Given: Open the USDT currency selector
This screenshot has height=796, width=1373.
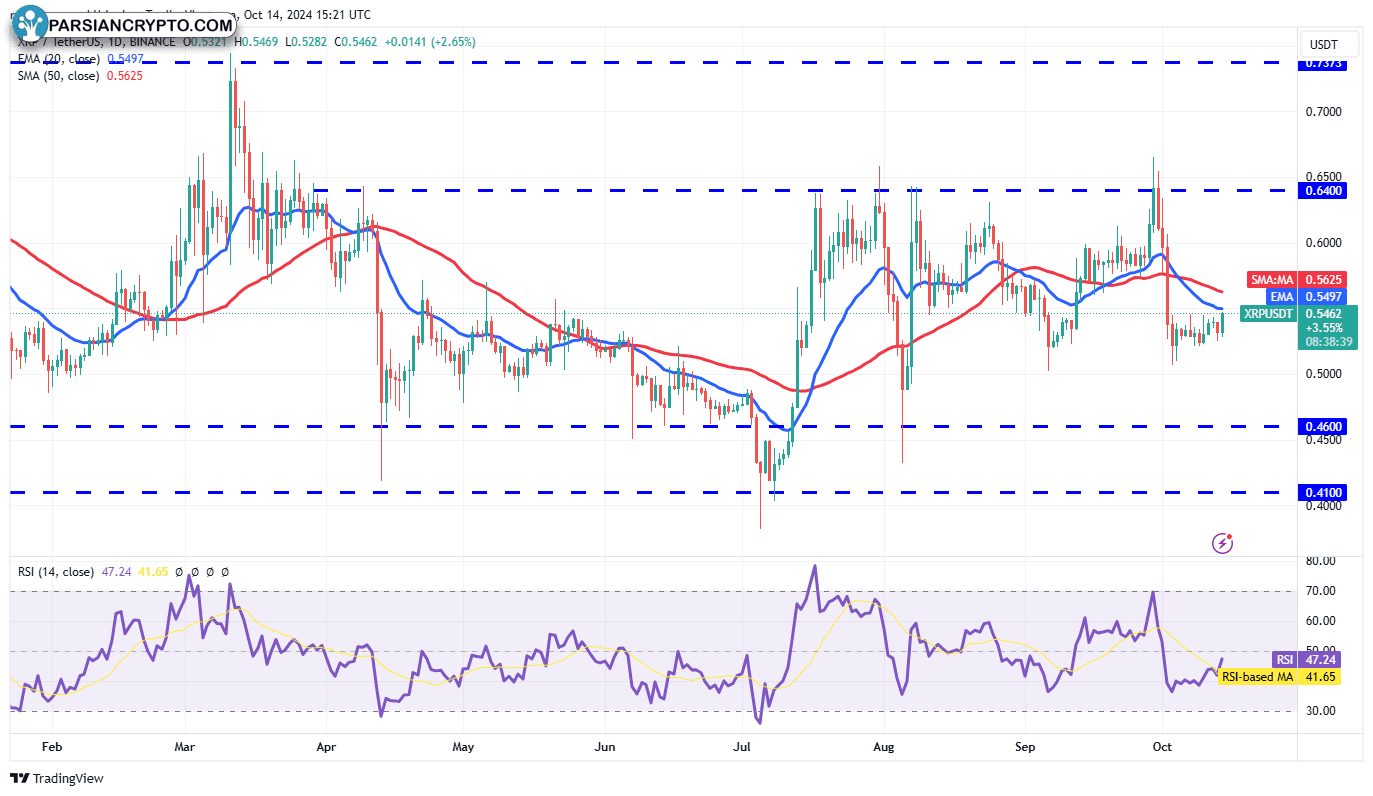Looking at the screenshot, I should click(1330, 44).
